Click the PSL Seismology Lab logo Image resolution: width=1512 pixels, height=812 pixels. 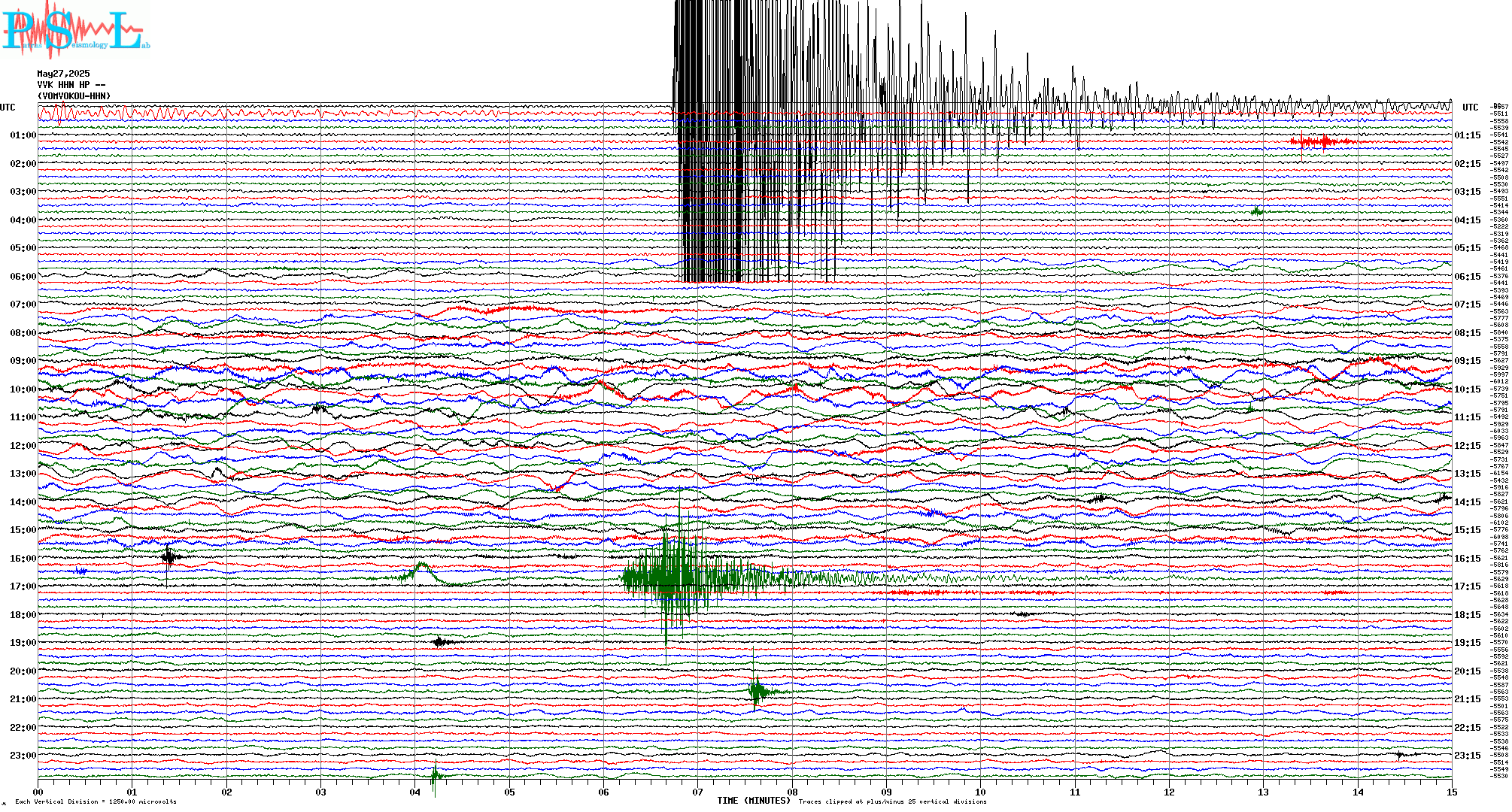(75, 30)
